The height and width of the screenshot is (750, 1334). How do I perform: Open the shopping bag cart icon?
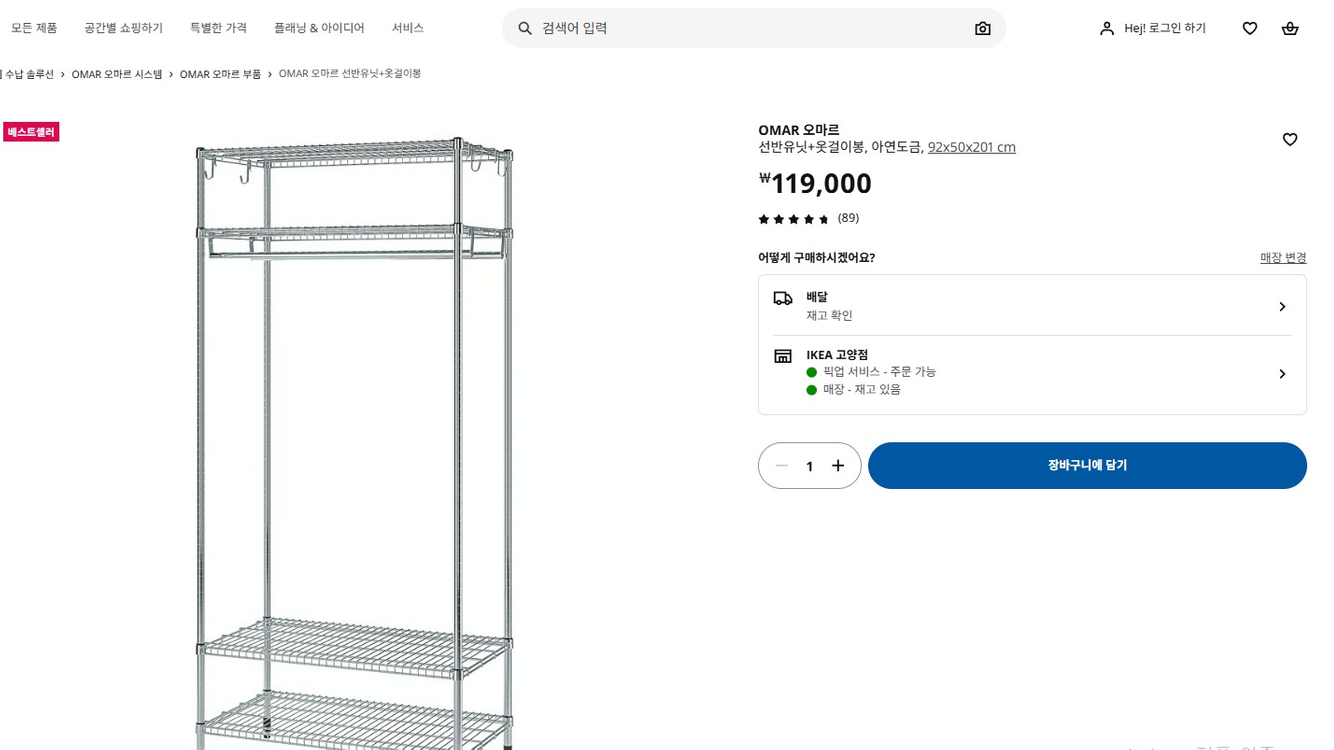1289,28
